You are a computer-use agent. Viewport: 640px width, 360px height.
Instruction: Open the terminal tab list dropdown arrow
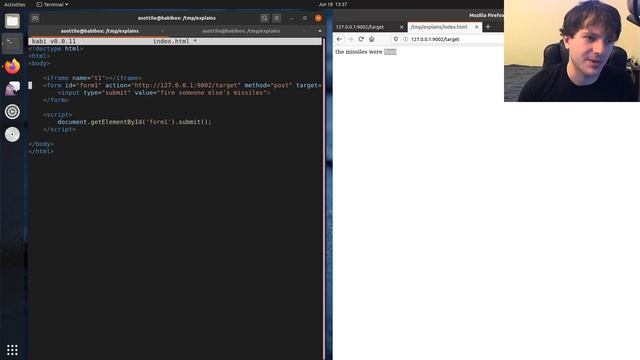320,31
